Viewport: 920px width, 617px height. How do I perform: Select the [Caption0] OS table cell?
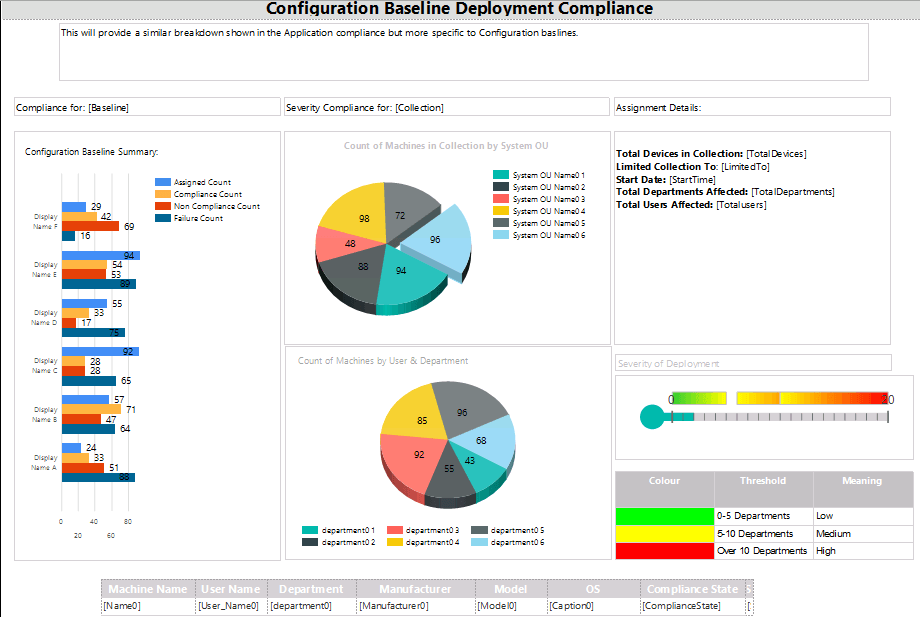coord(594,606)
